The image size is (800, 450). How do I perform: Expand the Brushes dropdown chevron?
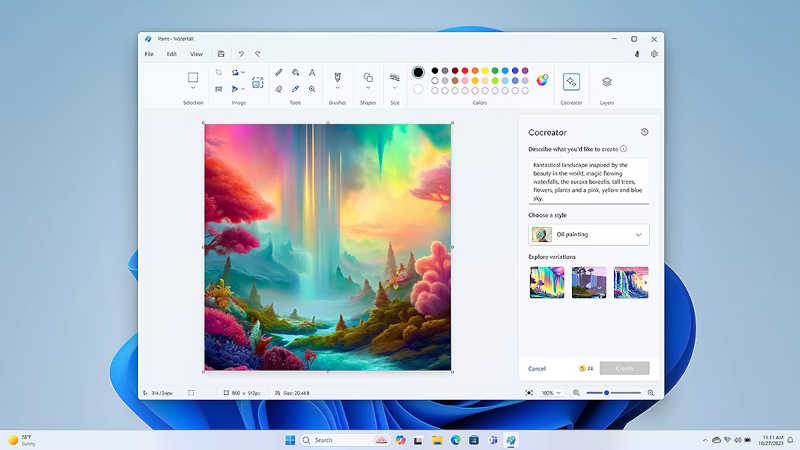tap(337, 88)
